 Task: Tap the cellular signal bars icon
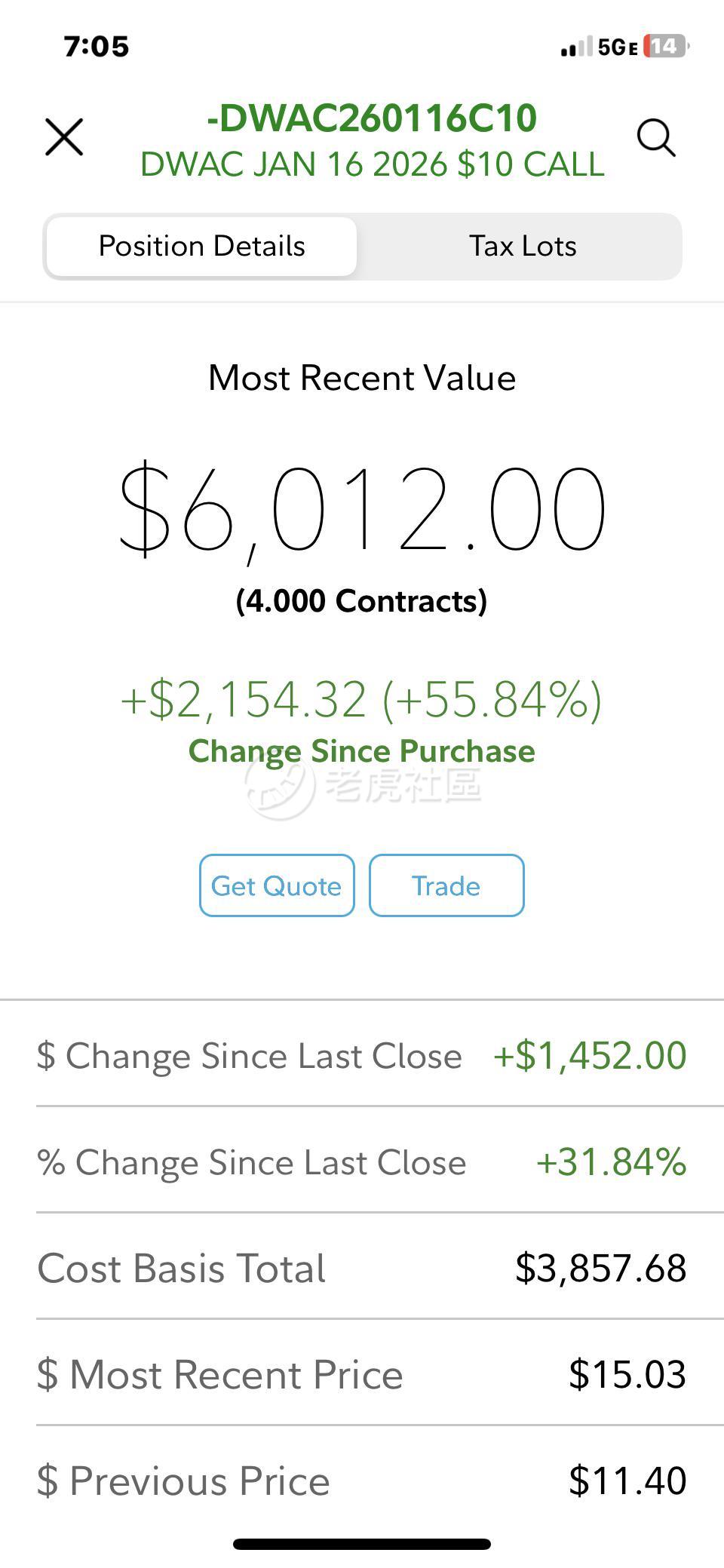click(576, 48)
